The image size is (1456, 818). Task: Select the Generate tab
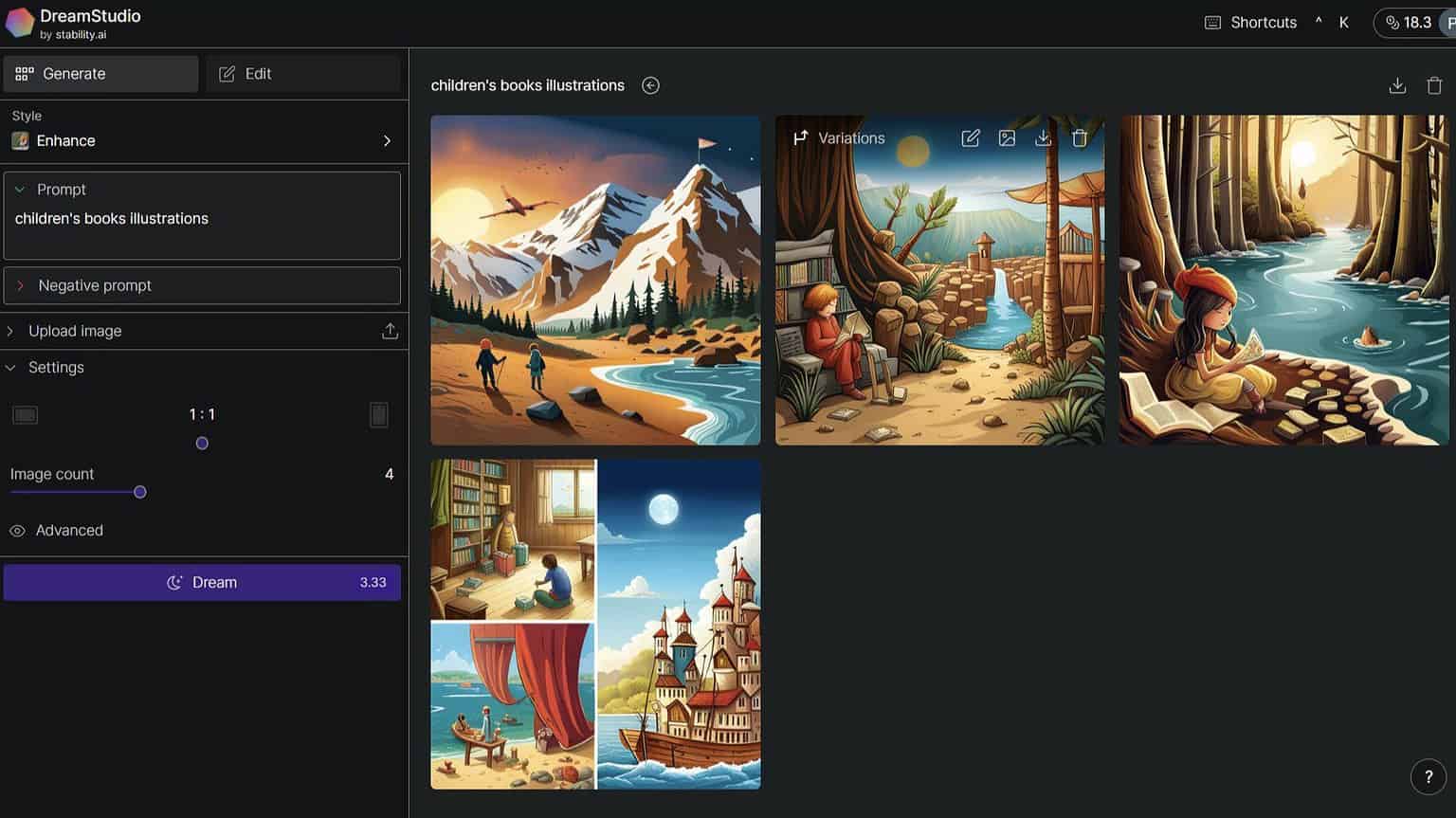point(100,73)
